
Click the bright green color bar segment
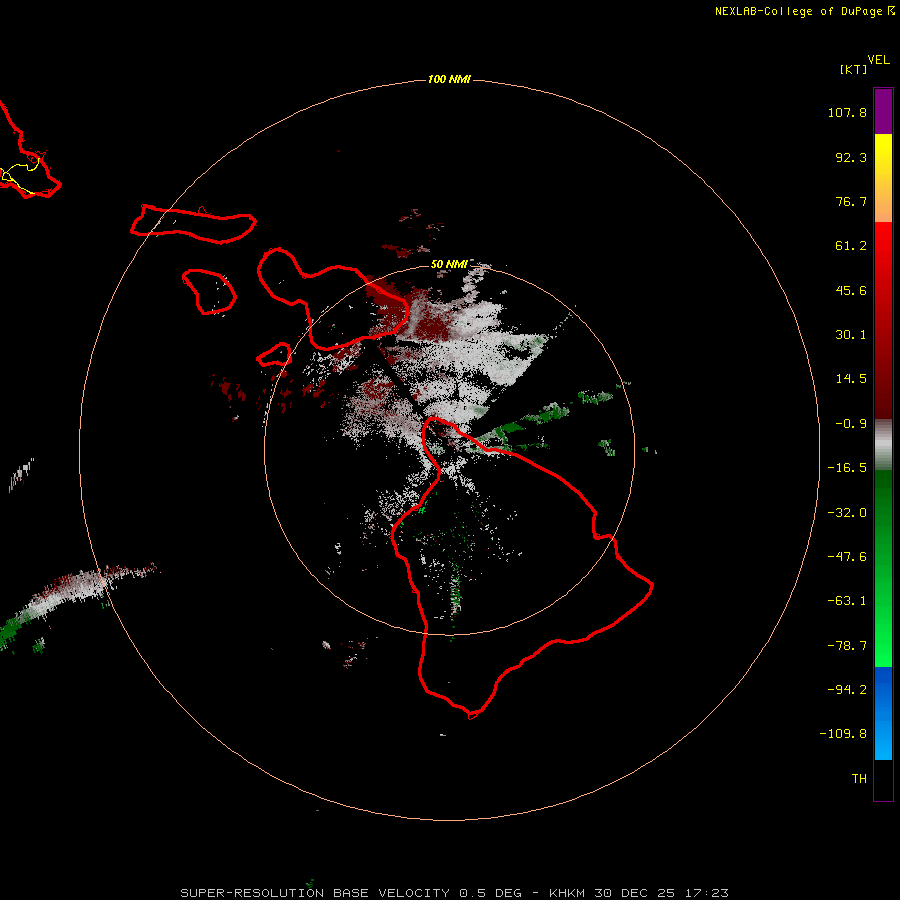(883, 568)
